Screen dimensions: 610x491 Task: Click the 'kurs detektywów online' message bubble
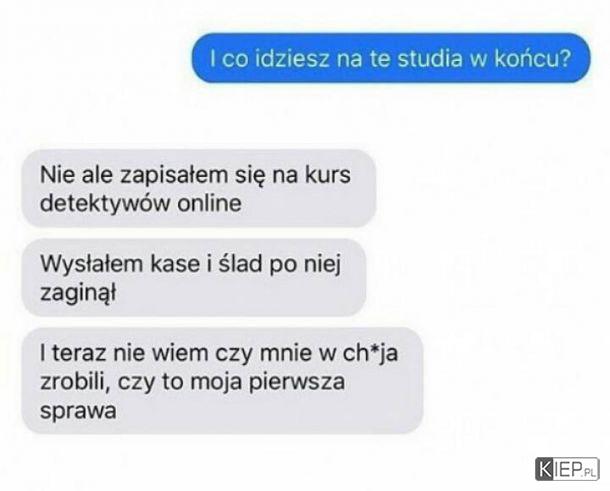(199, 188)
